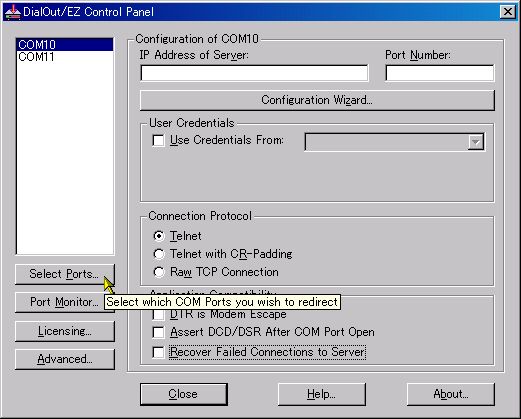Select COM10 in the port list

65,45
